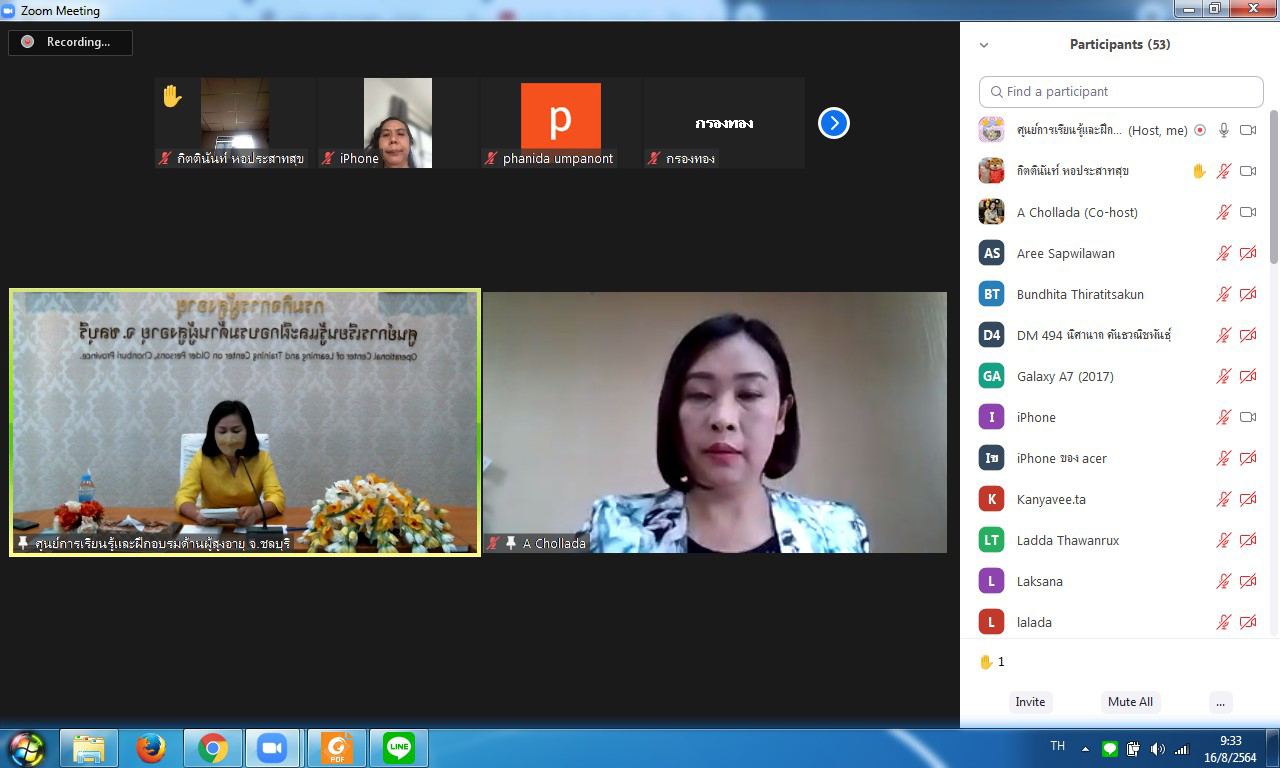Click the host's microphone icon in participants list
Screen dimensions: 1280x768
click(1223, 130)
